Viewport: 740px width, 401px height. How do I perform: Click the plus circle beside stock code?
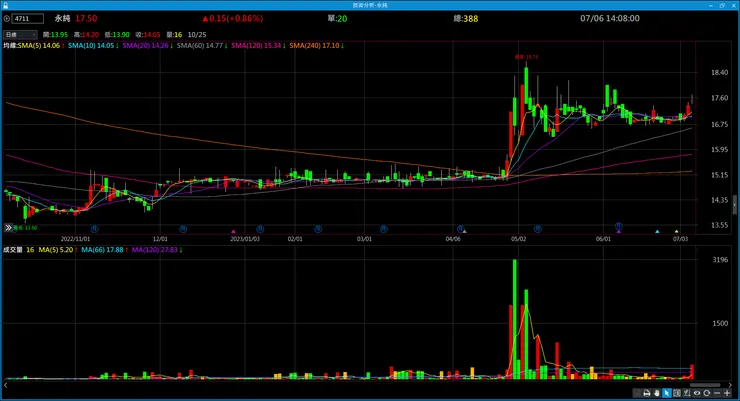coord(7,19)
